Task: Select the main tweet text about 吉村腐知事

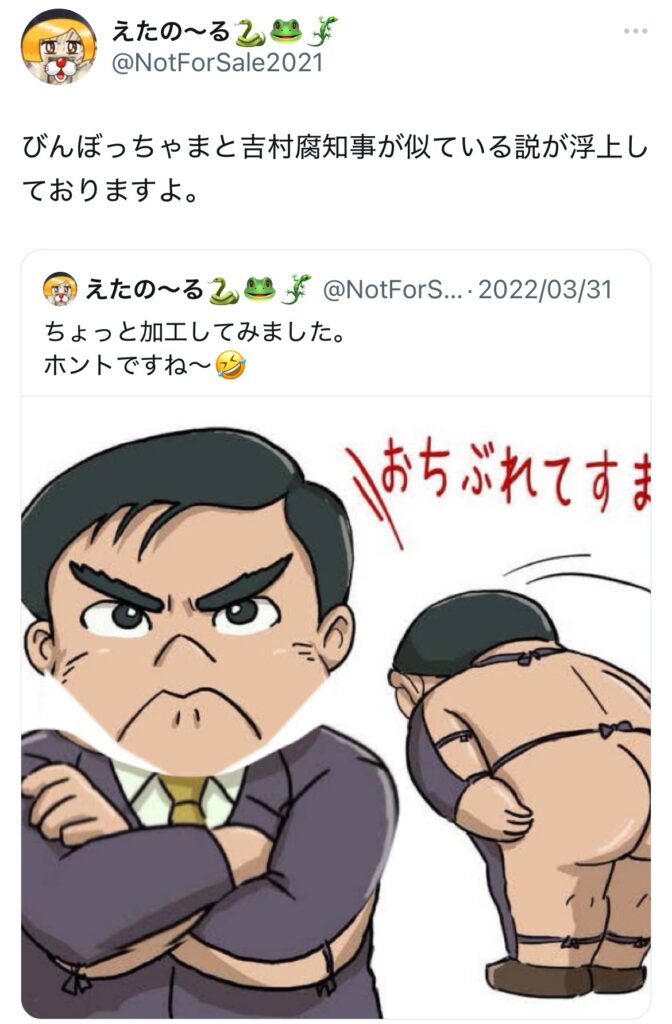Action: [334, 168]
